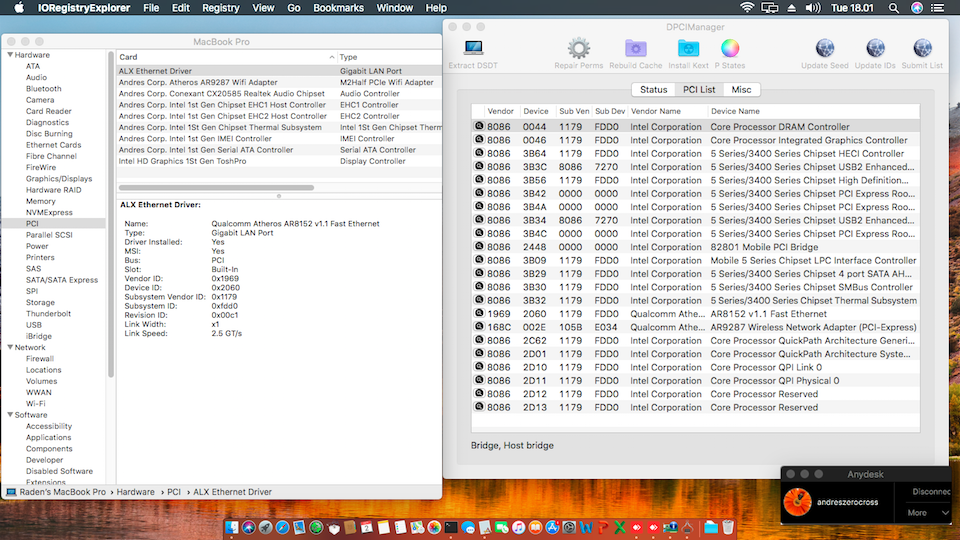The width and height of the screenshot is (960, 540).
Task: Open the File menu
Action: [151, 8]
